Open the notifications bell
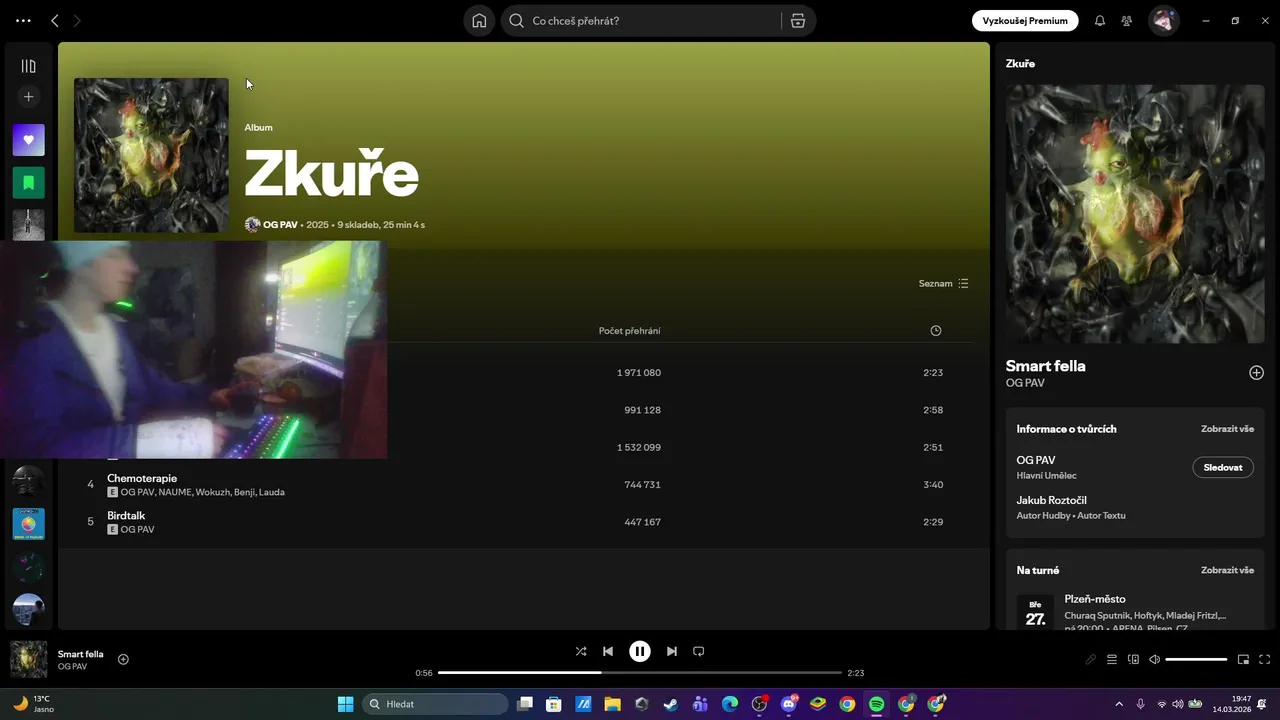The width and height of the screenshot is (1280, 720). tap(1100, 21)
